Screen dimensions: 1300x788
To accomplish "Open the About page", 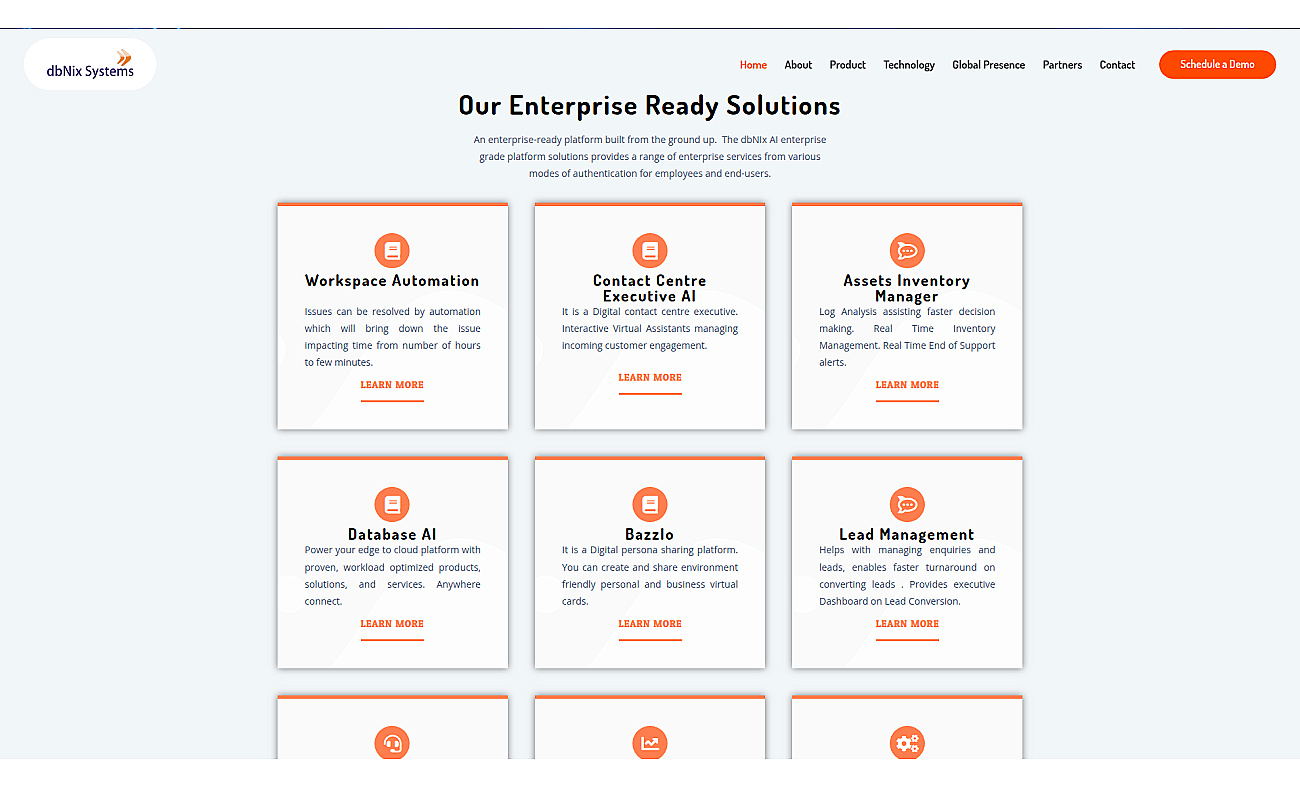I will (x=798, y=65).
